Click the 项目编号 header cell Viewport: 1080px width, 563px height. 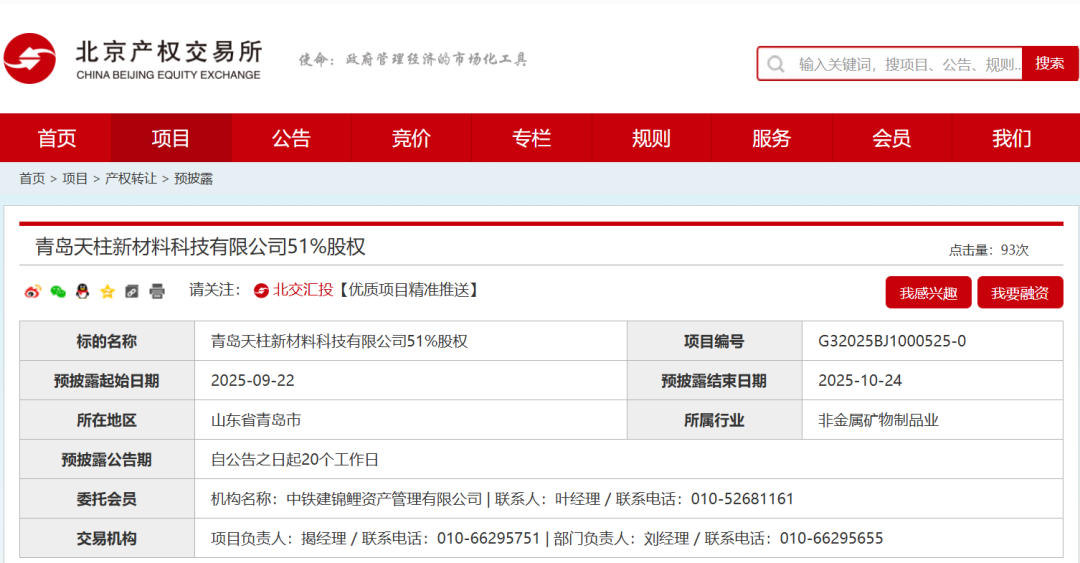coord(714,341)
